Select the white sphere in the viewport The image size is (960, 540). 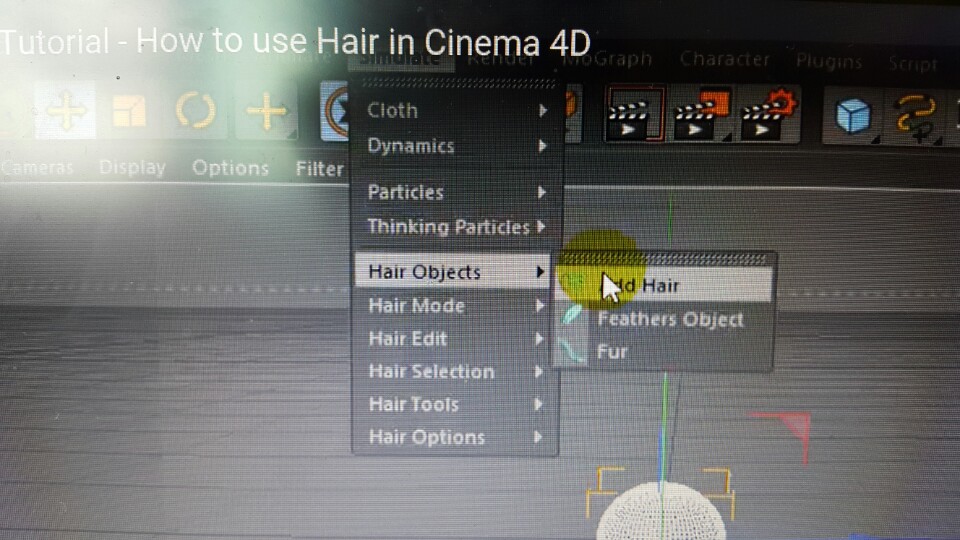click(661, 513)
